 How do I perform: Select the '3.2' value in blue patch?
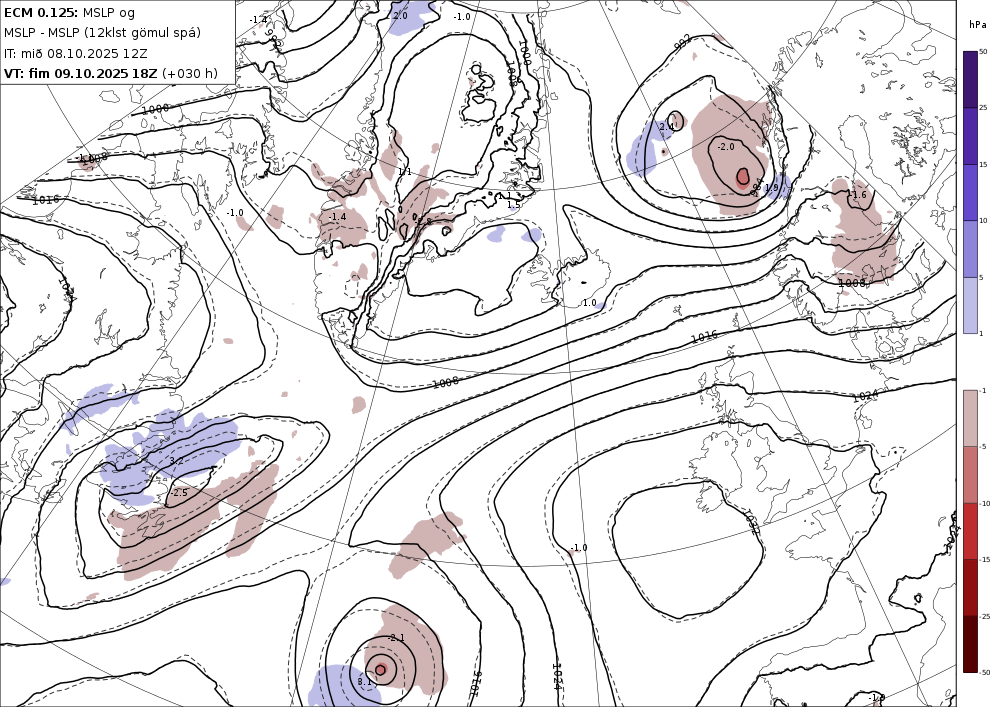[x=177, y=460]
